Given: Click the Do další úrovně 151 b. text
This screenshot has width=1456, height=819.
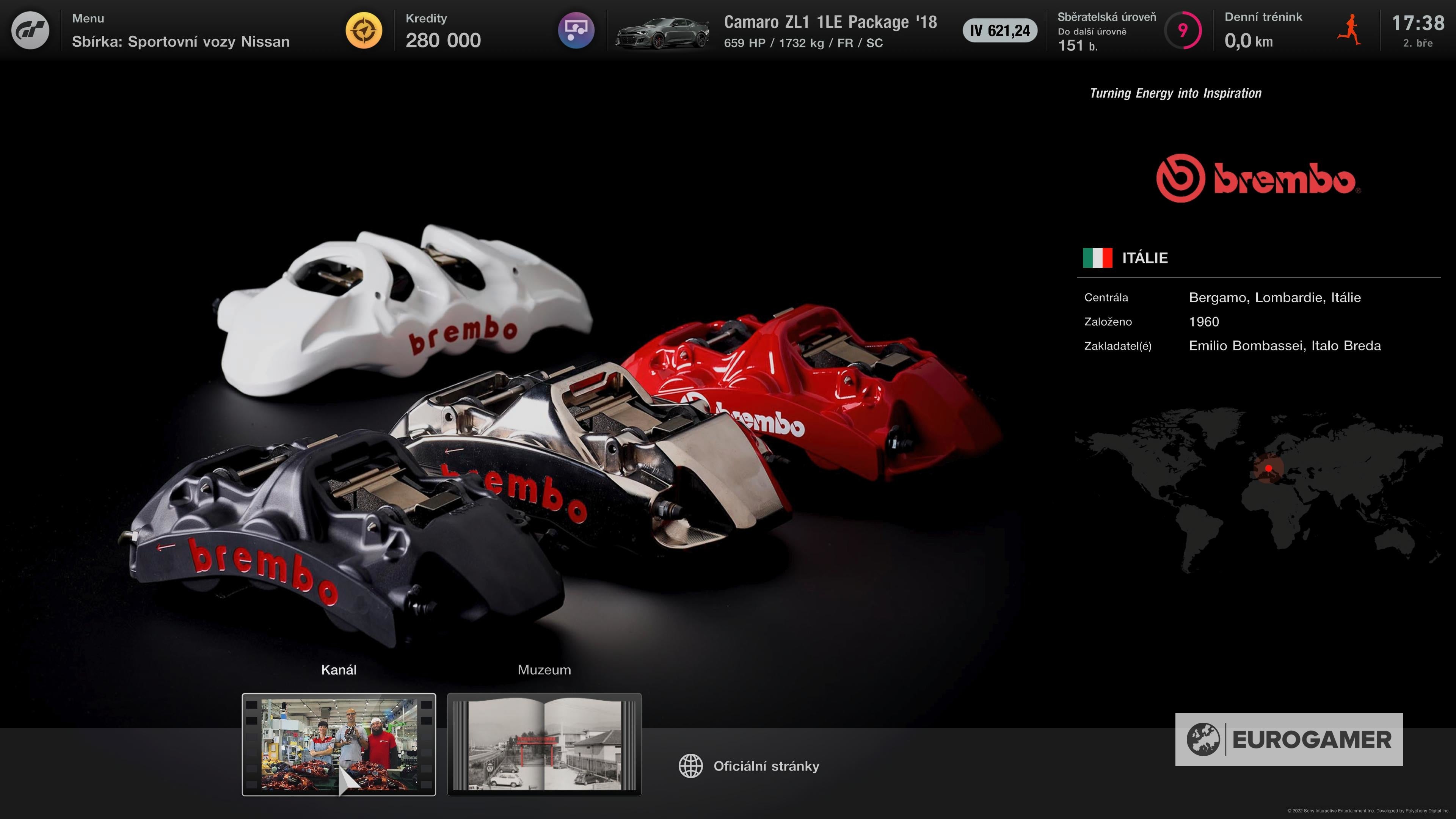Looking at the screenshot, I should (x=1092, y=39).
